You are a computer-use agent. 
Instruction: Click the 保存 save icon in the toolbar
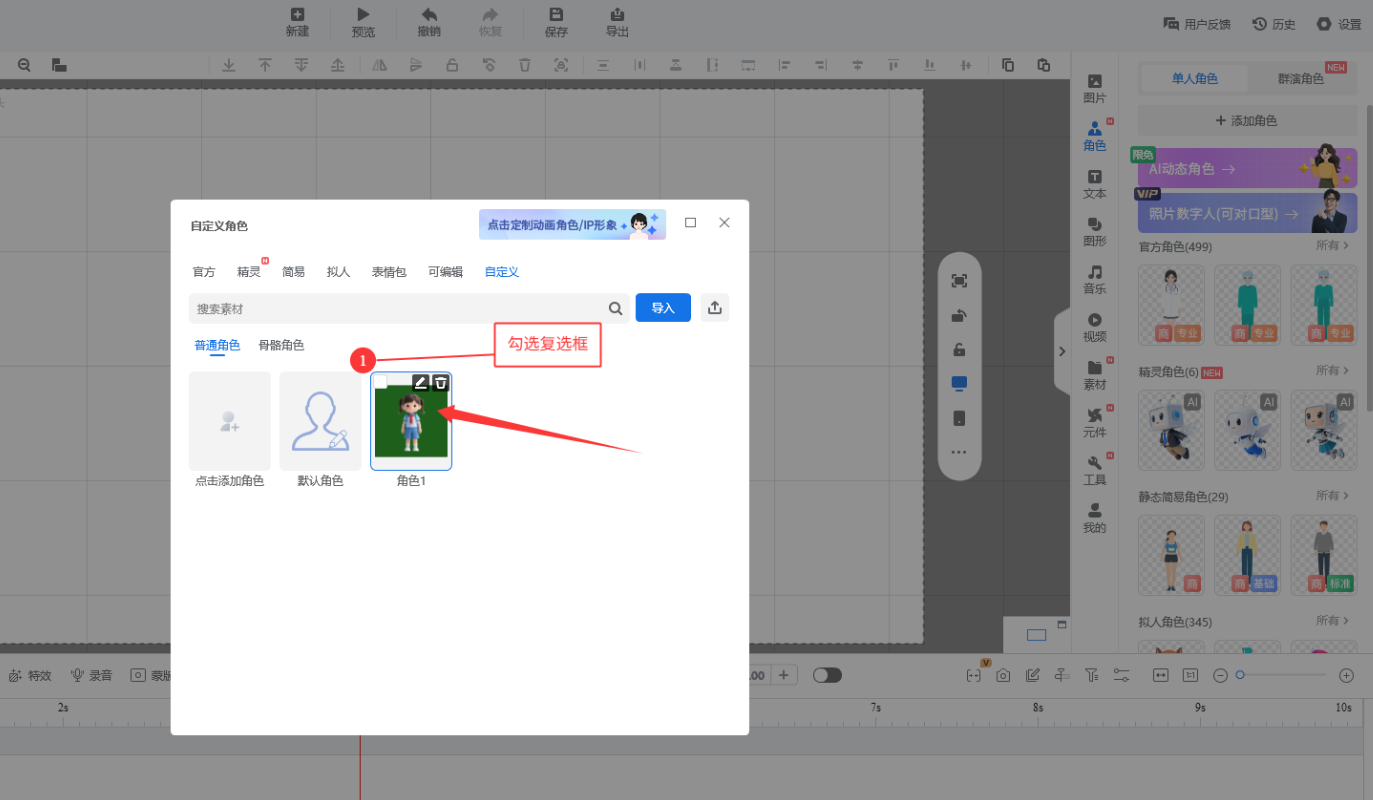(556, 21)
